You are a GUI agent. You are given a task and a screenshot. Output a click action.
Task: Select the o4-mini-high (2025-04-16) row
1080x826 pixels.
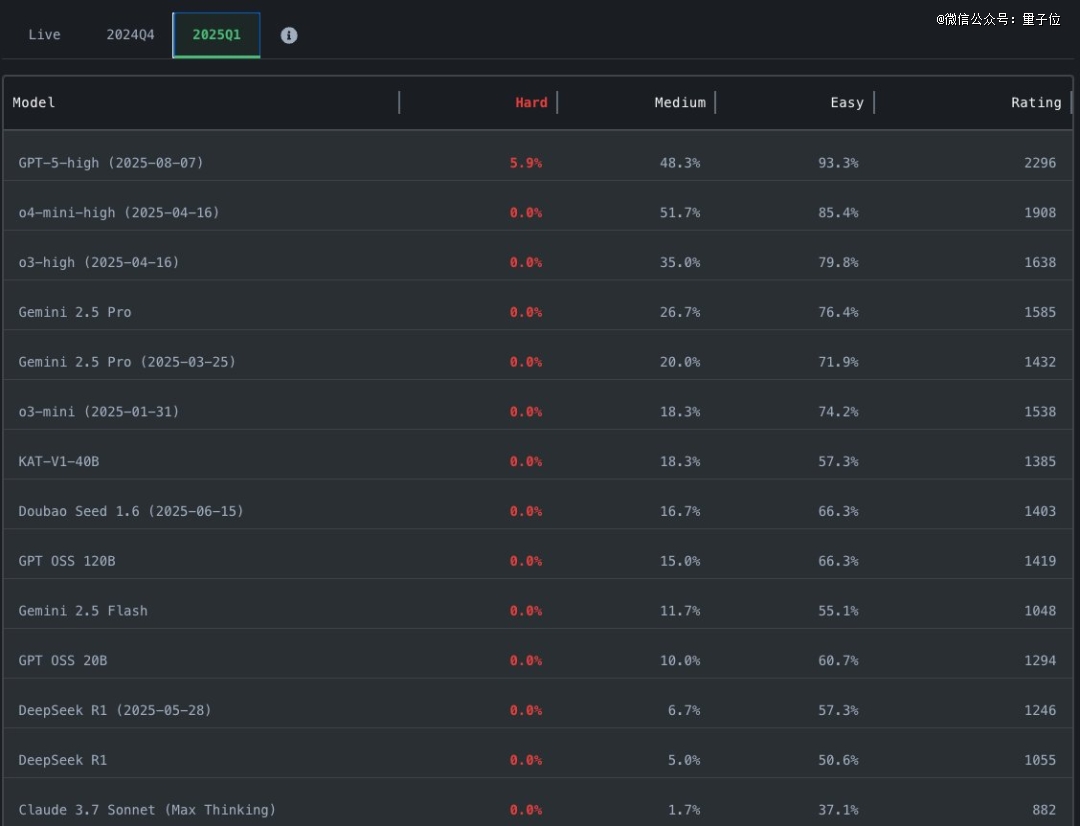[x=538, y=212]
